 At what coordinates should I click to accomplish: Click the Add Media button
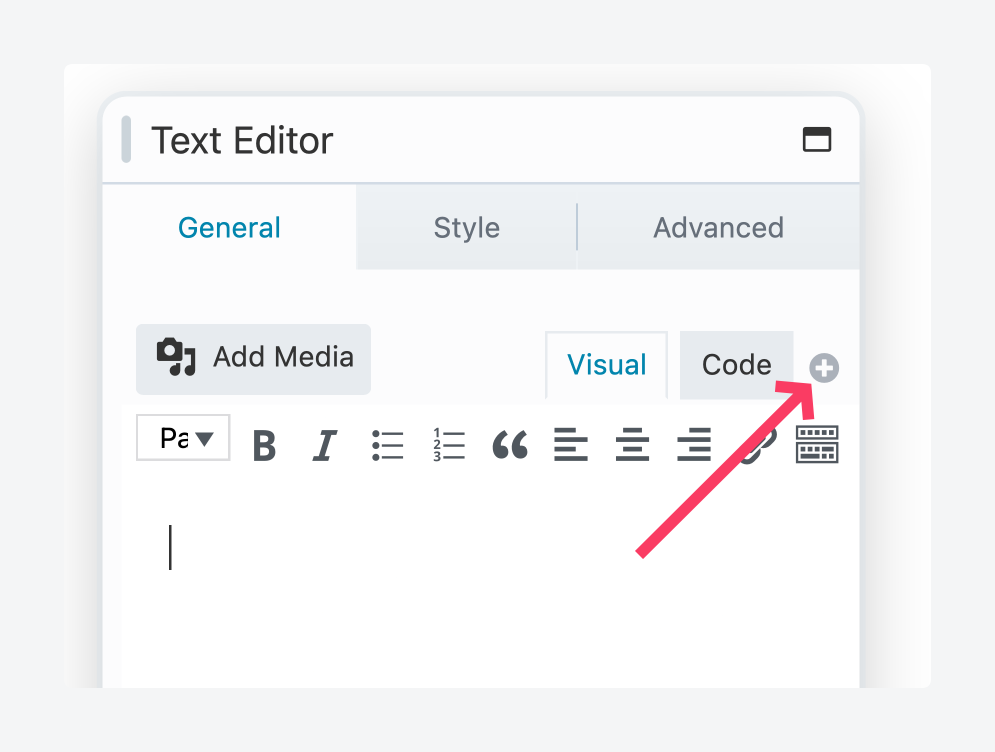point(253,359)
